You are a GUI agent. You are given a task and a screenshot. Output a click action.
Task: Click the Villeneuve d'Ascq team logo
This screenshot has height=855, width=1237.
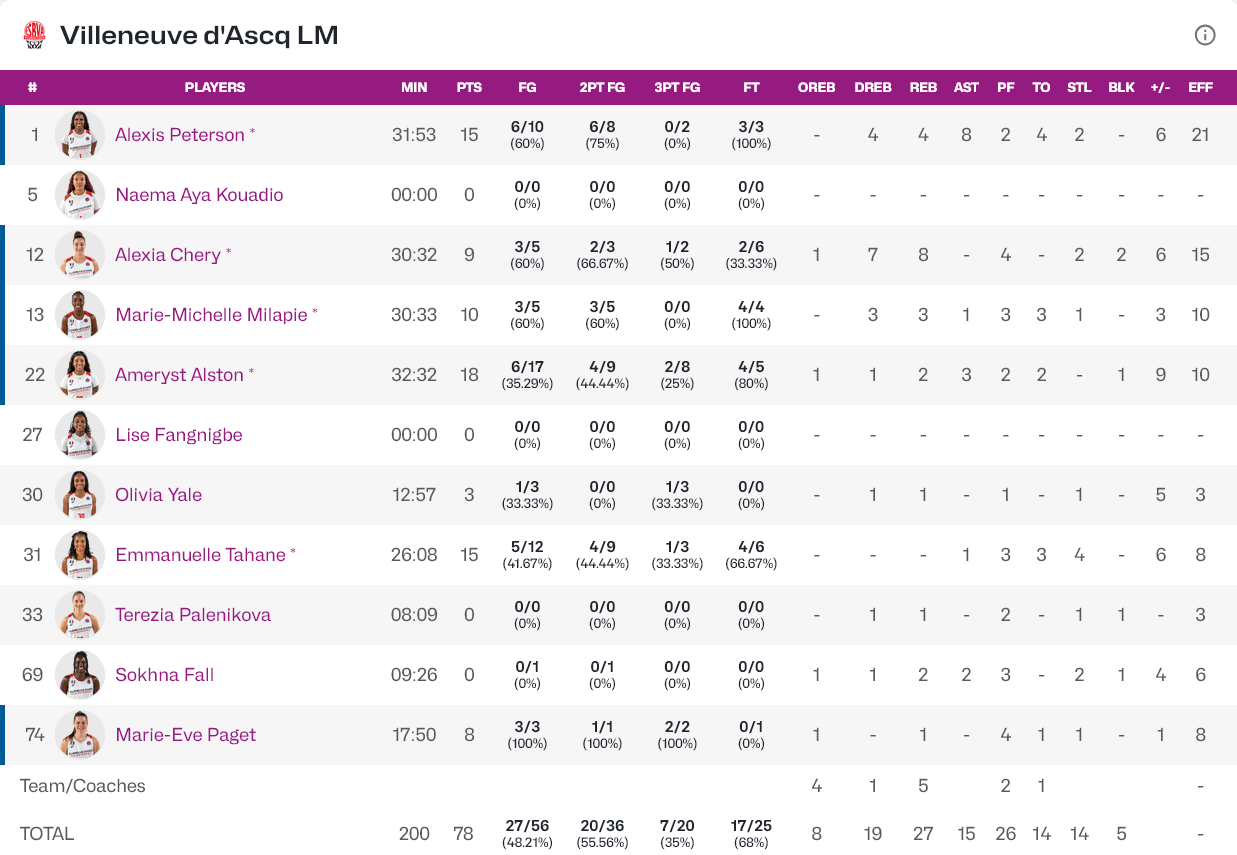coord(35,35)
